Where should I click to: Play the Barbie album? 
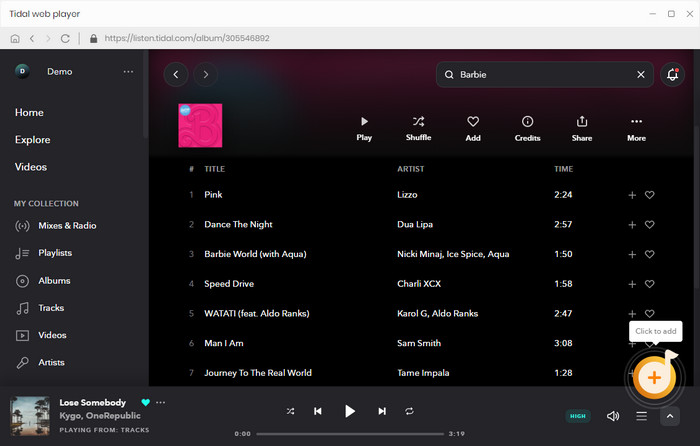(364, 129)
